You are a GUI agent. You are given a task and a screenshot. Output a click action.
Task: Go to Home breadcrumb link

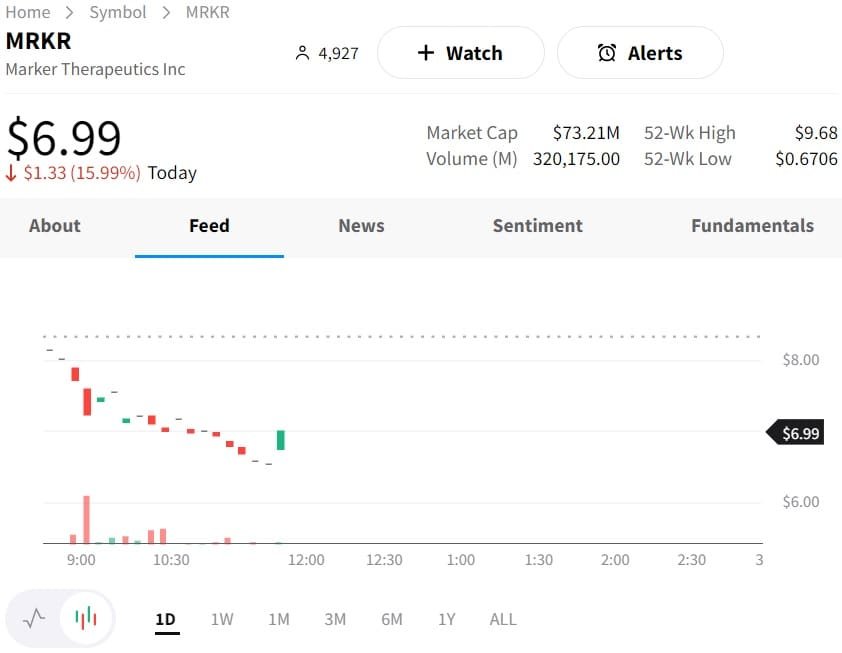click(x=28, y=12)
